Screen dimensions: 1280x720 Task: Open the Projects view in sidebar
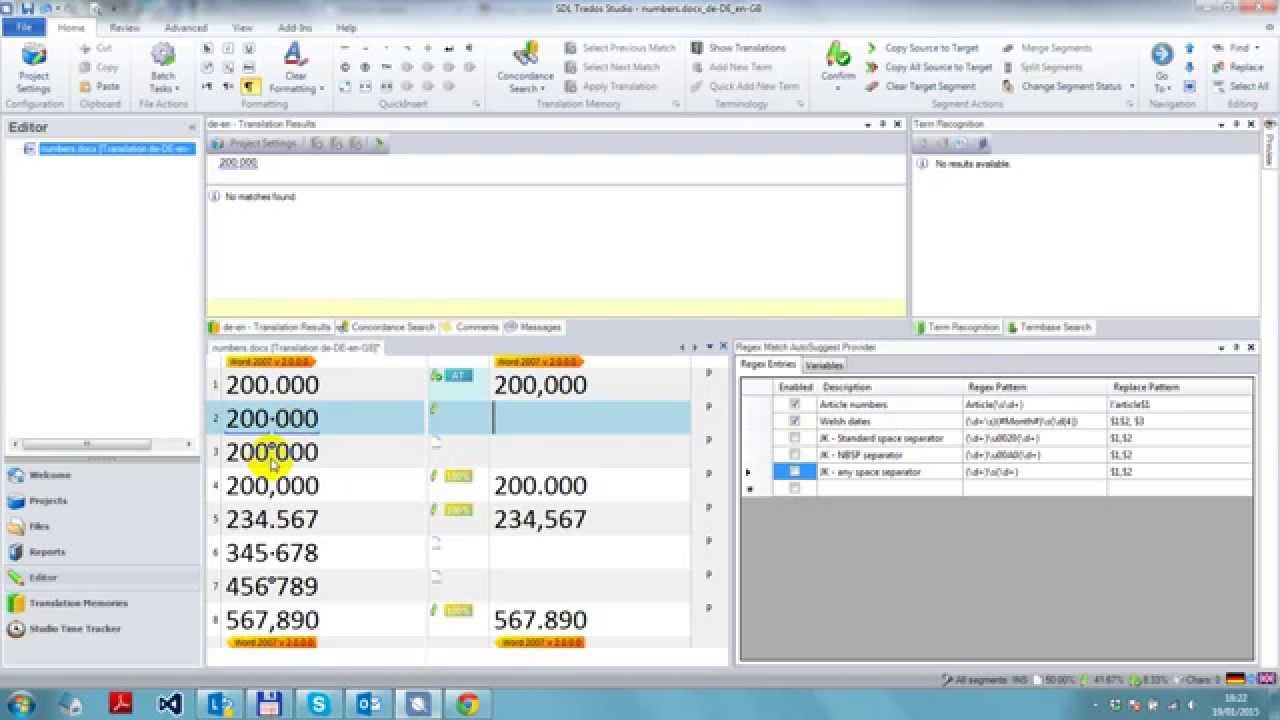101,500
